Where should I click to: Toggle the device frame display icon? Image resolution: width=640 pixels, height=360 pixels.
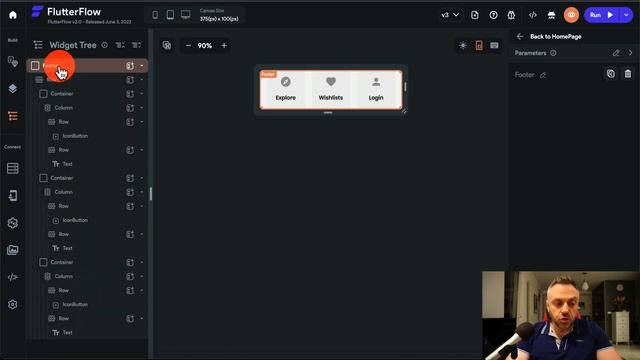coord(479,45)
